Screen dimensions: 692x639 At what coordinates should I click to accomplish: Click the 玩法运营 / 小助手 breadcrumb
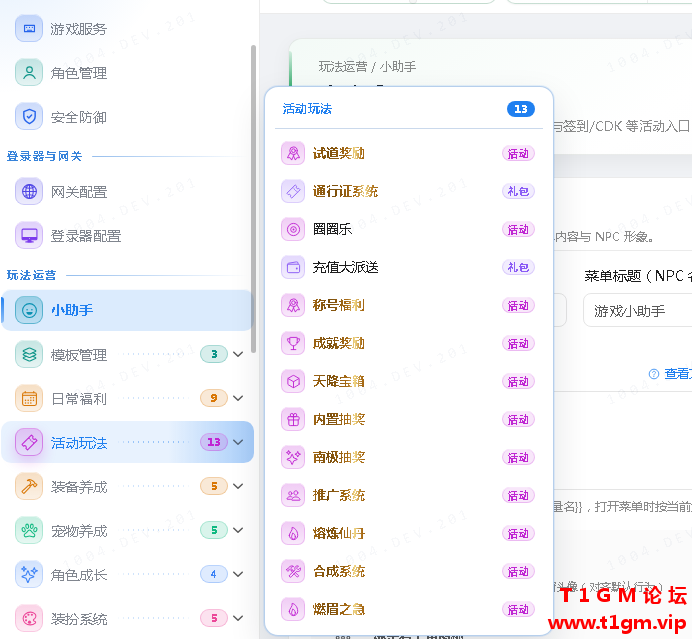point(367,67)
